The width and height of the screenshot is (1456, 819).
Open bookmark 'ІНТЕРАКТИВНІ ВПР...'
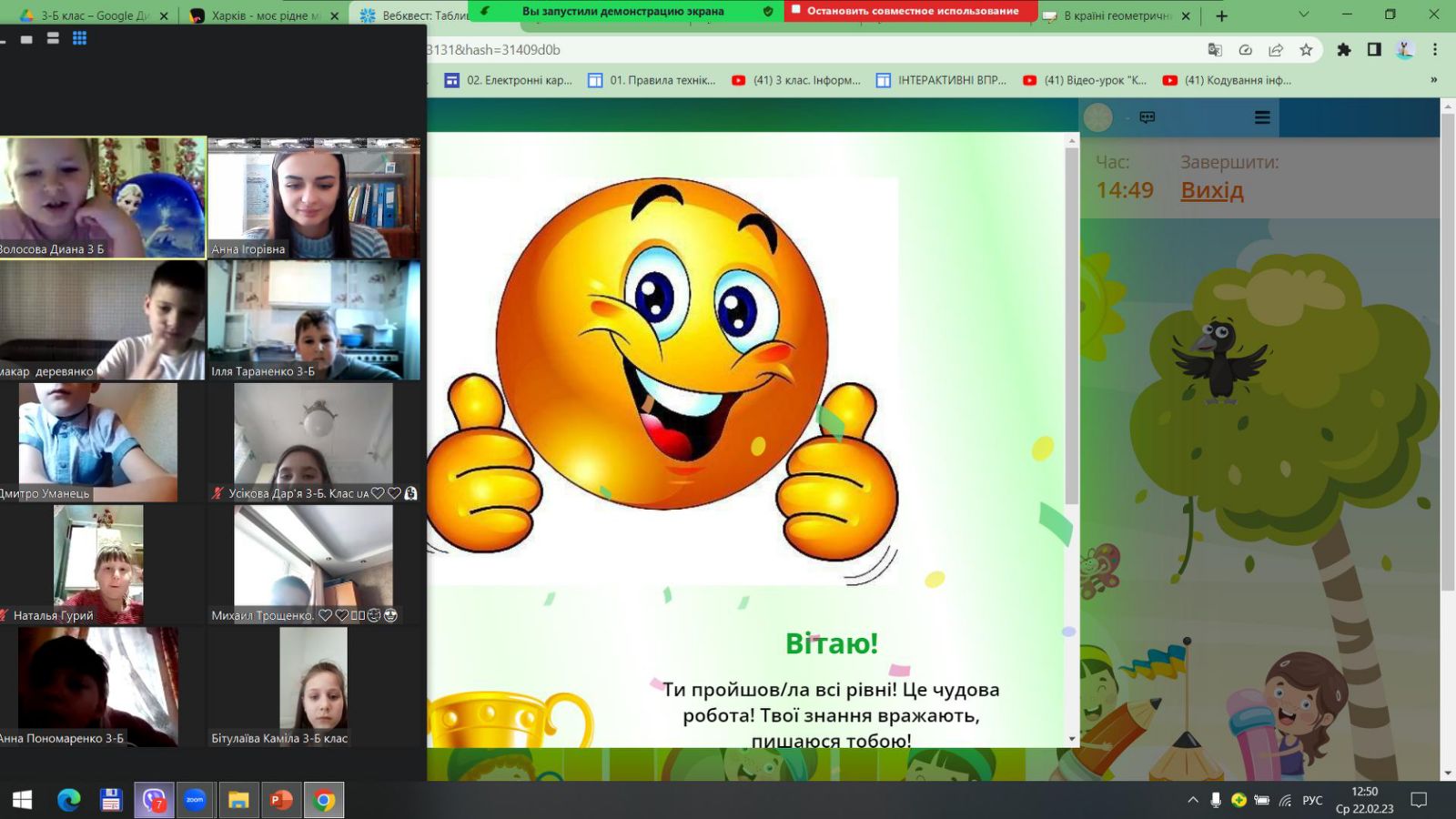pyautogui.click(x=942, y=80)
